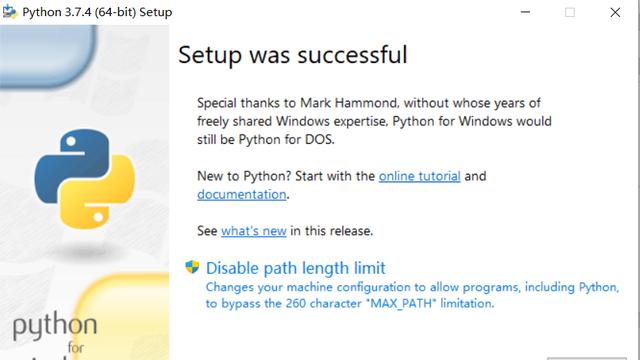
Task: Click the MAX_PATH limitation description text
Action: [x=412, y=295]
